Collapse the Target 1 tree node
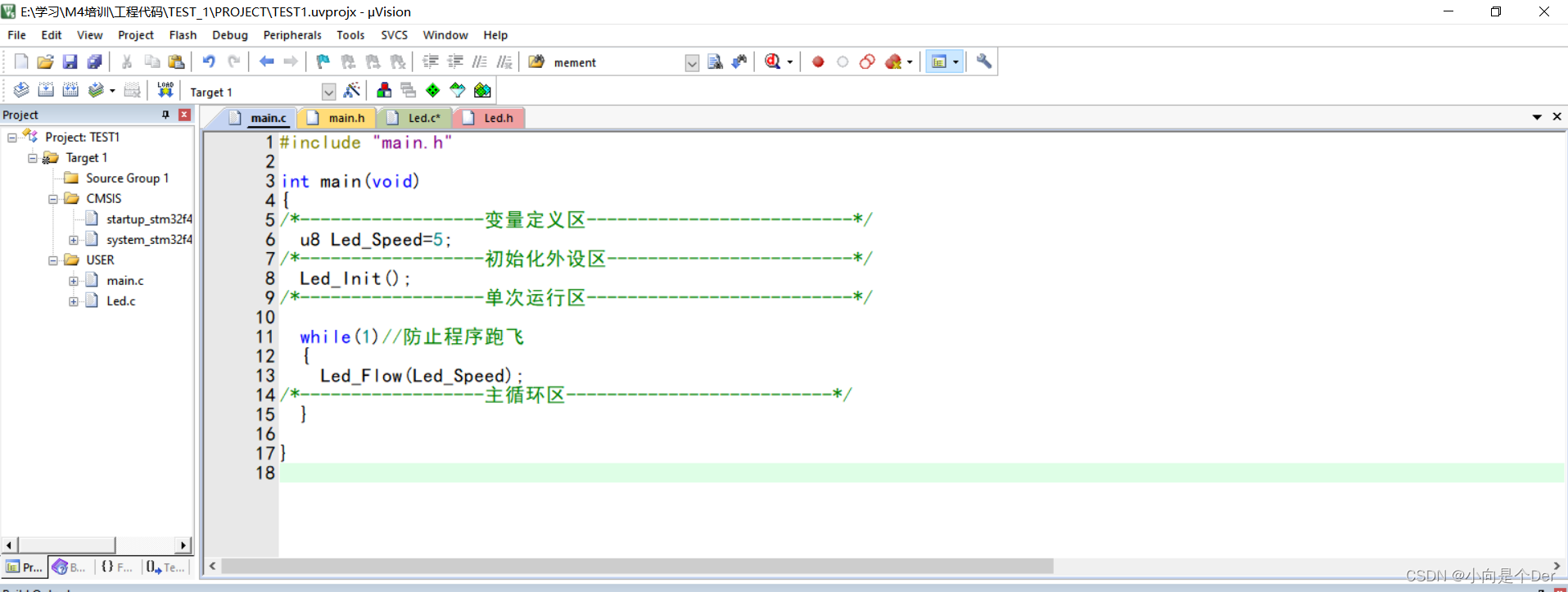The width and height of the screenshot is (1568, 592). pyautogui.click(x=33, y=158)
